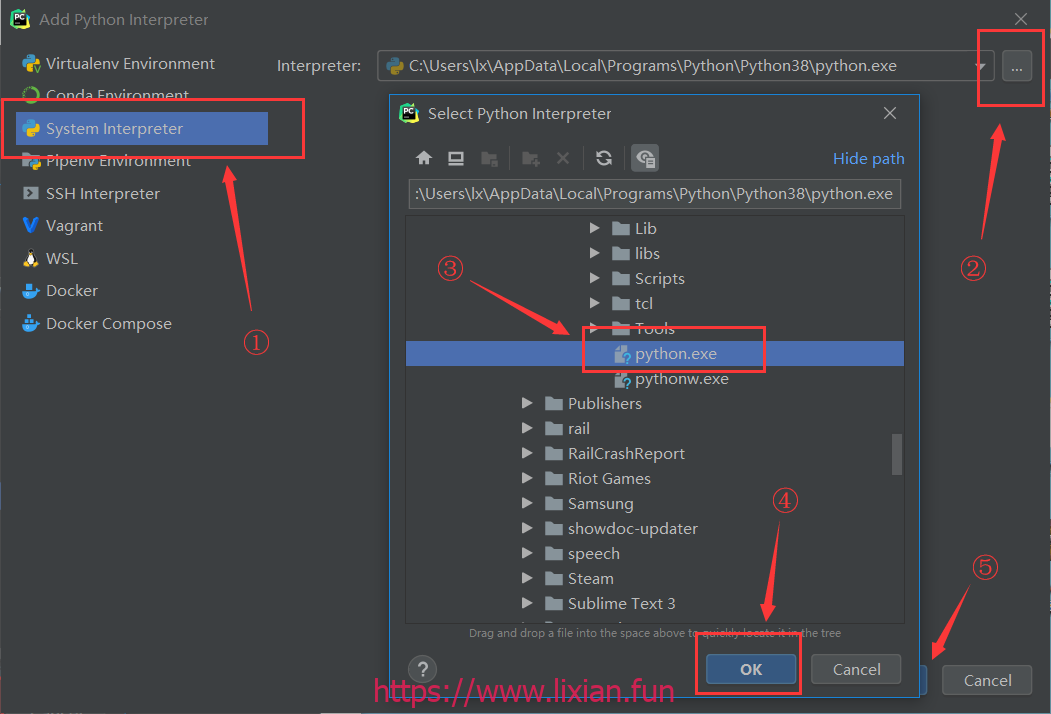Expand the tcl folder

(594, 303)
